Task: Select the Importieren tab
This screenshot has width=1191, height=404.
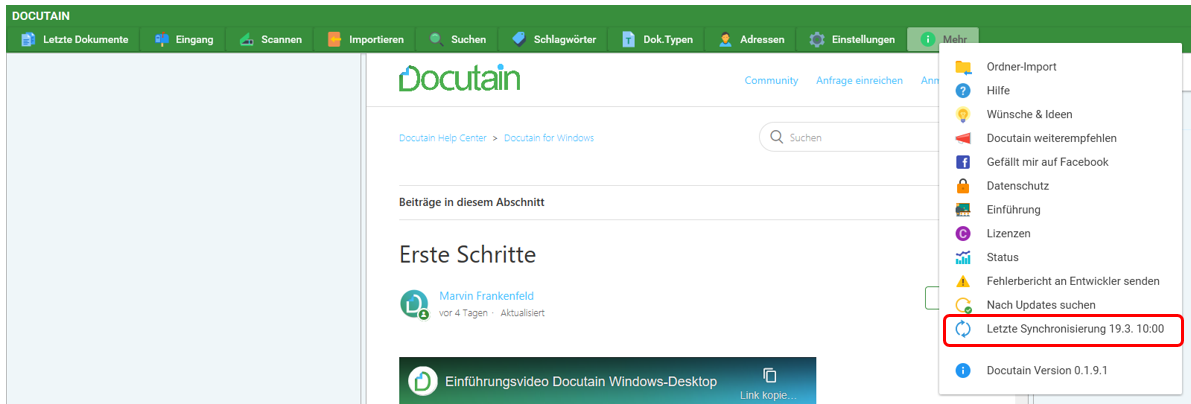Action: [365, 39]
